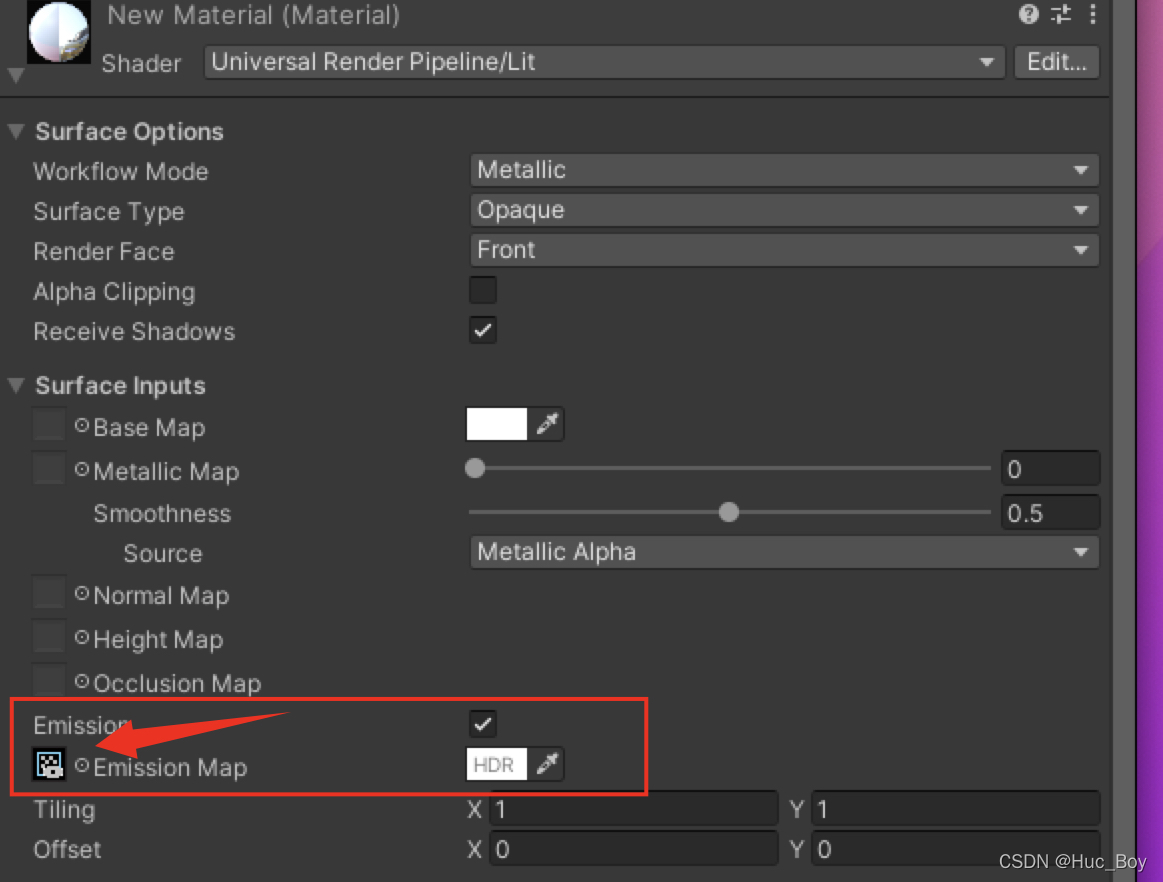1163x882 pixels.
Task: Open the material help reference icon
Action: [x=1028, y=14]
